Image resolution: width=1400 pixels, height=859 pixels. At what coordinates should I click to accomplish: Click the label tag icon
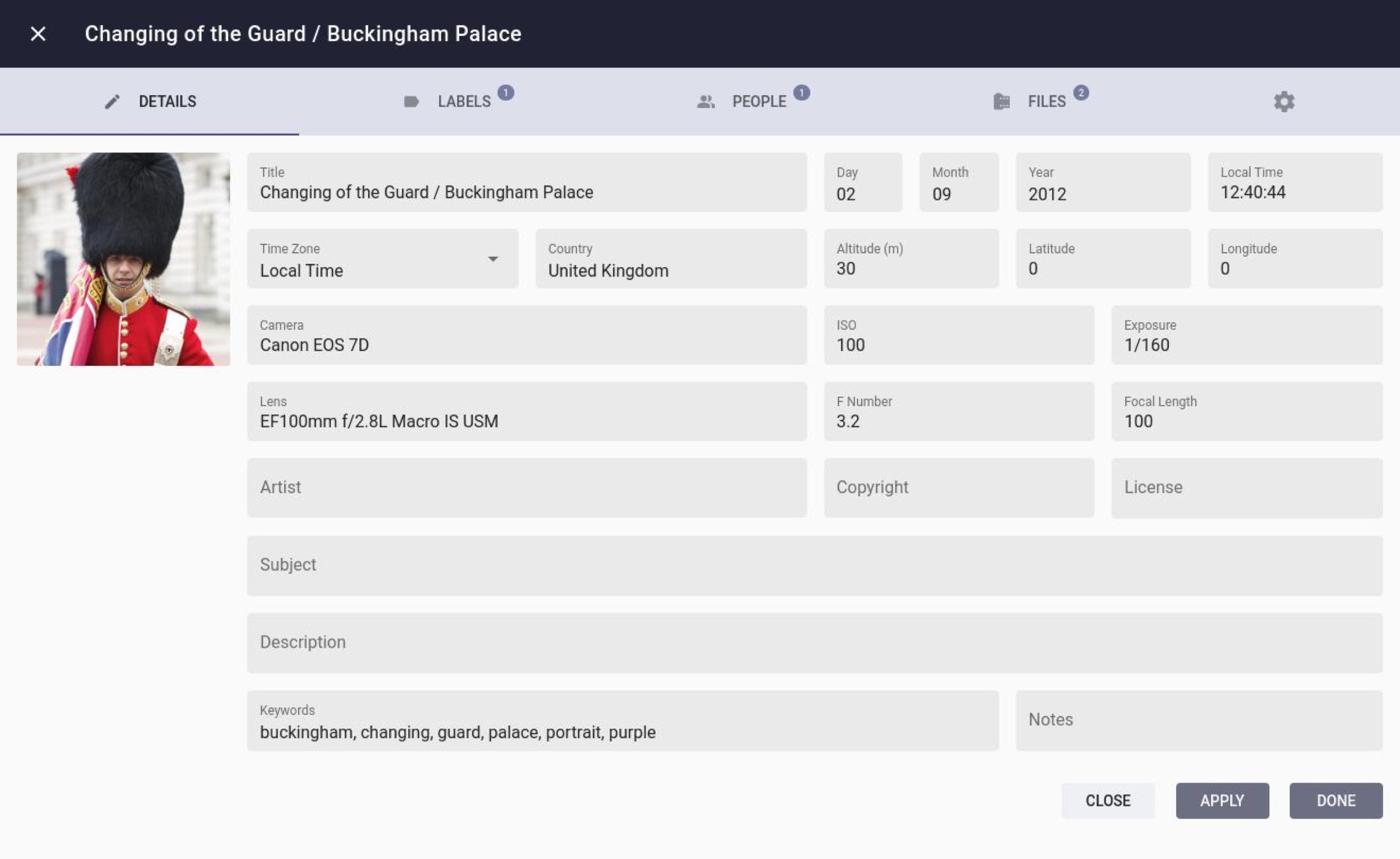click(411, 102)
